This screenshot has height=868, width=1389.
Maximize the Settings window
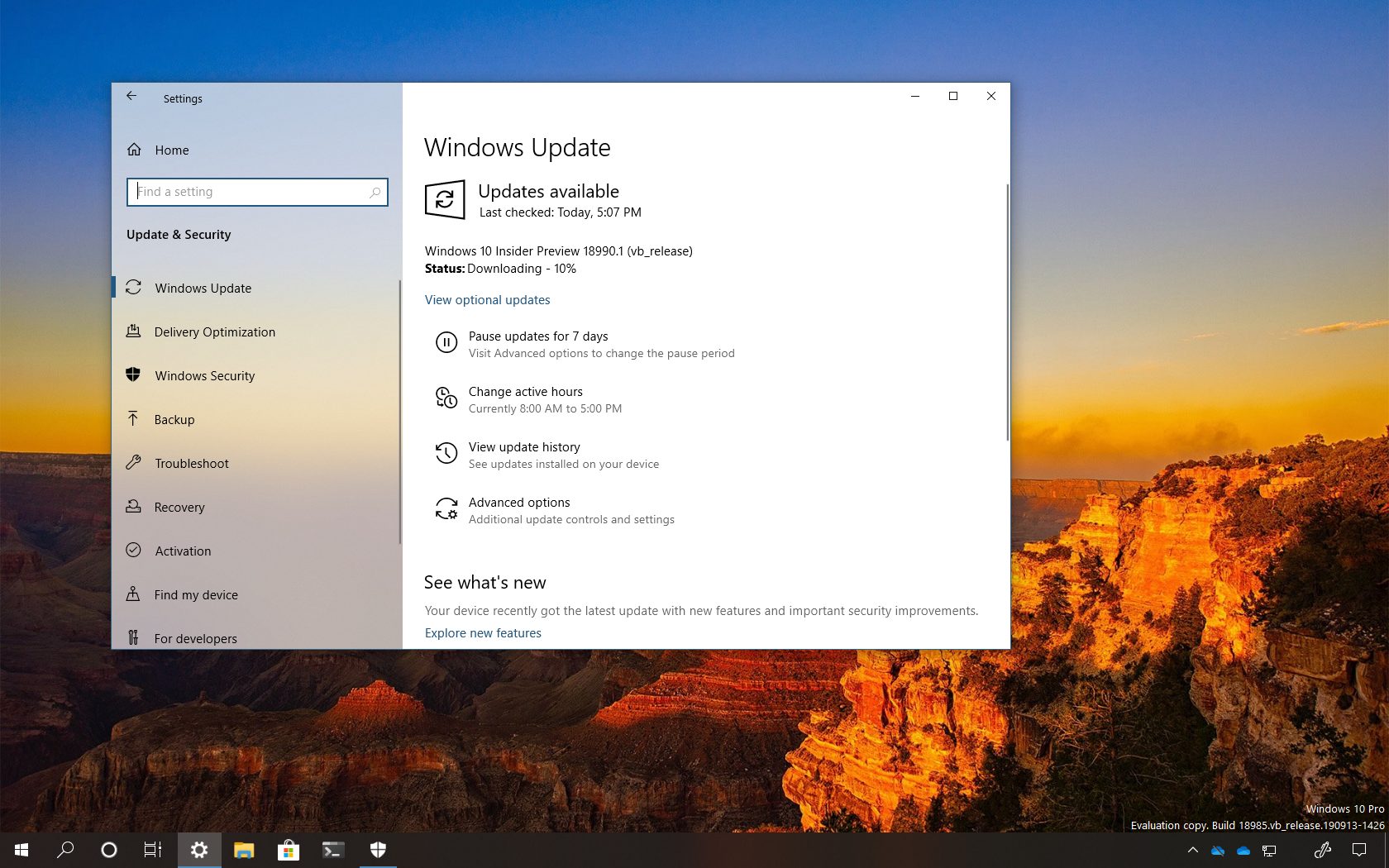click(x=953, y=96)
